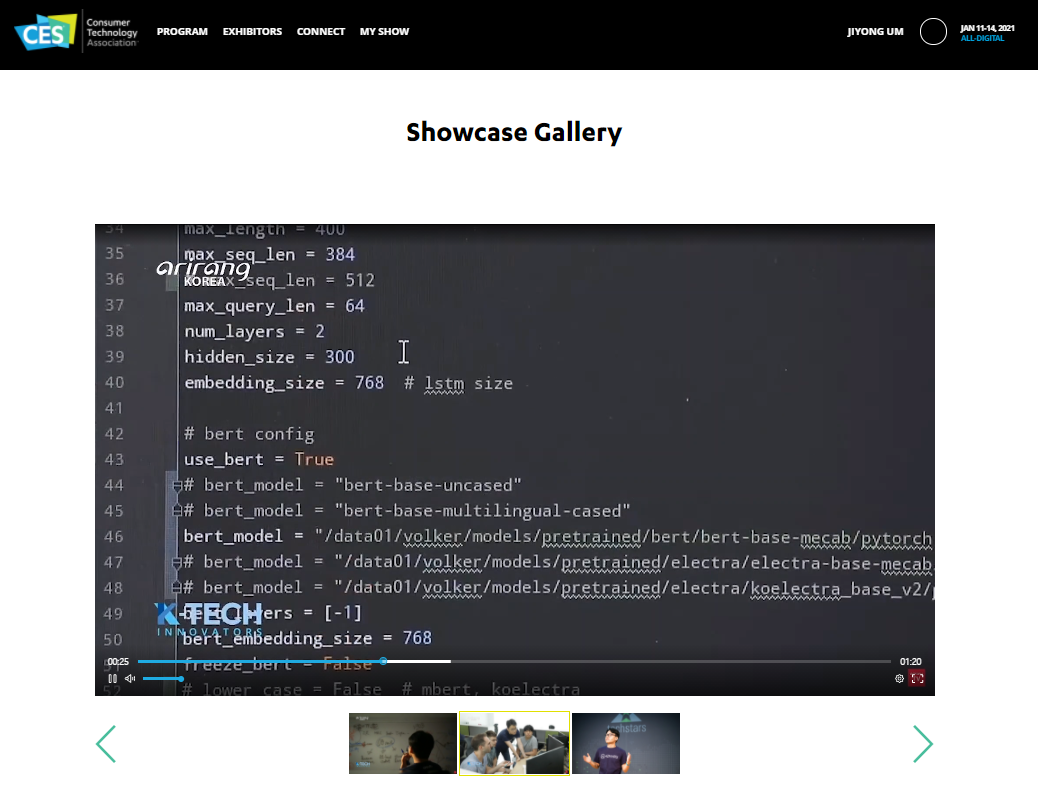
Task: Mute the video volume
Action: coord(130,679)
